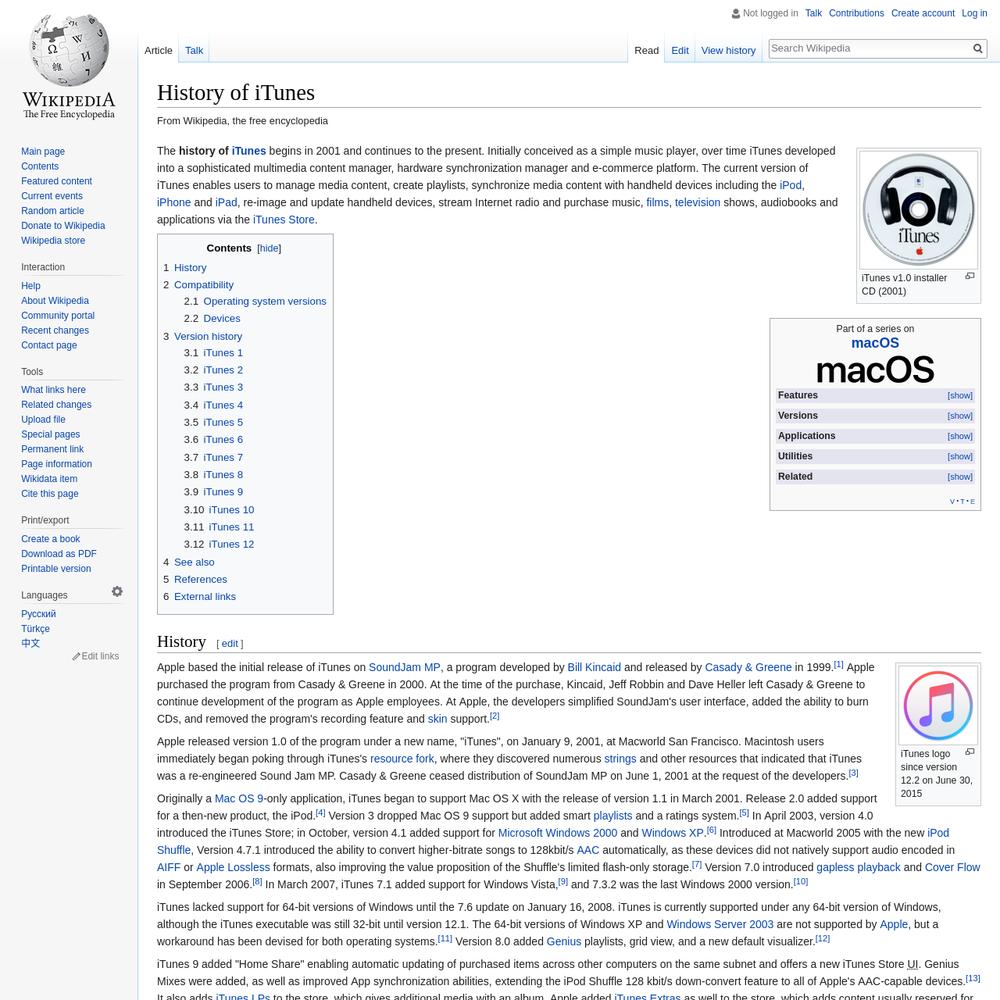Jump to Compatibility in Contents
Image resolution: width=1000 pixels, height=1000 pixels.
coord(203,285)
